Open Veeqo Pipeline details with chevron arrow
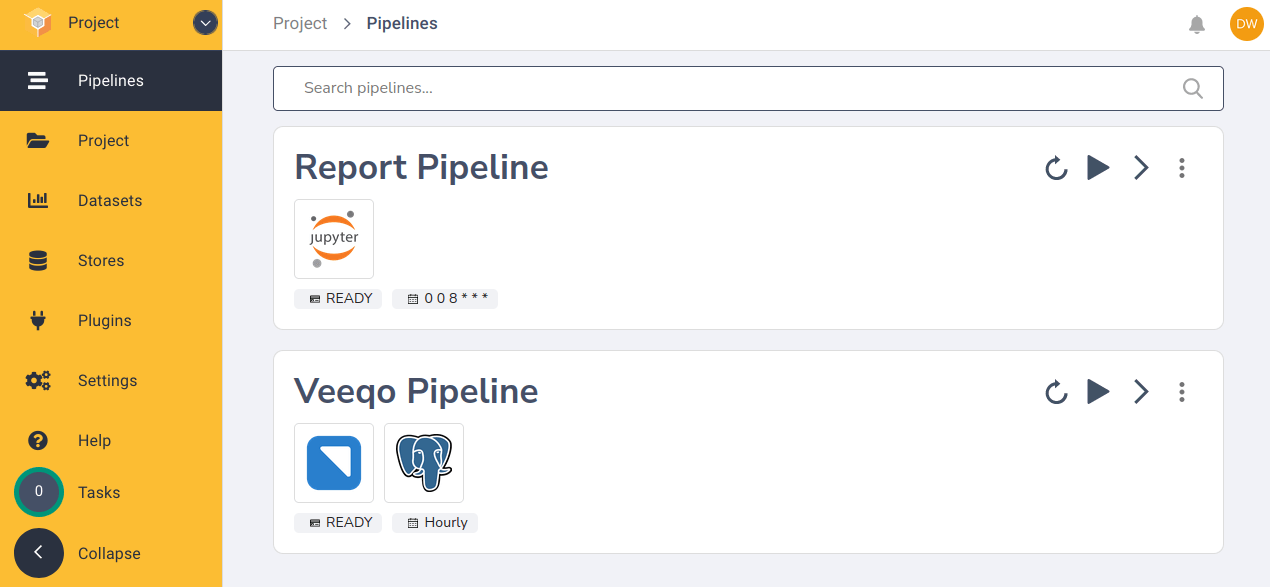The height and width of the screenshot is (587, 1270). coord(1141,392)
